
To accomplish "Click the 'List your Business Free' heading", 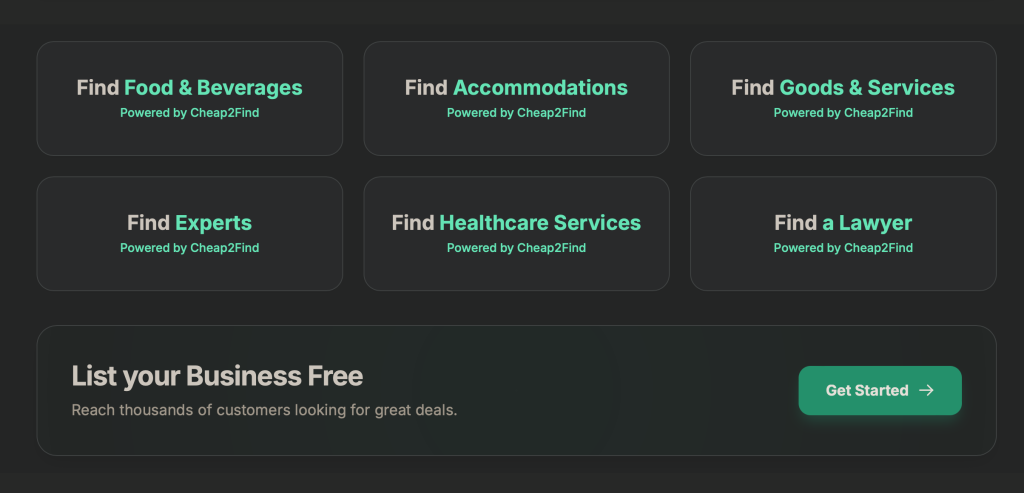I will [x=217, y=376].
